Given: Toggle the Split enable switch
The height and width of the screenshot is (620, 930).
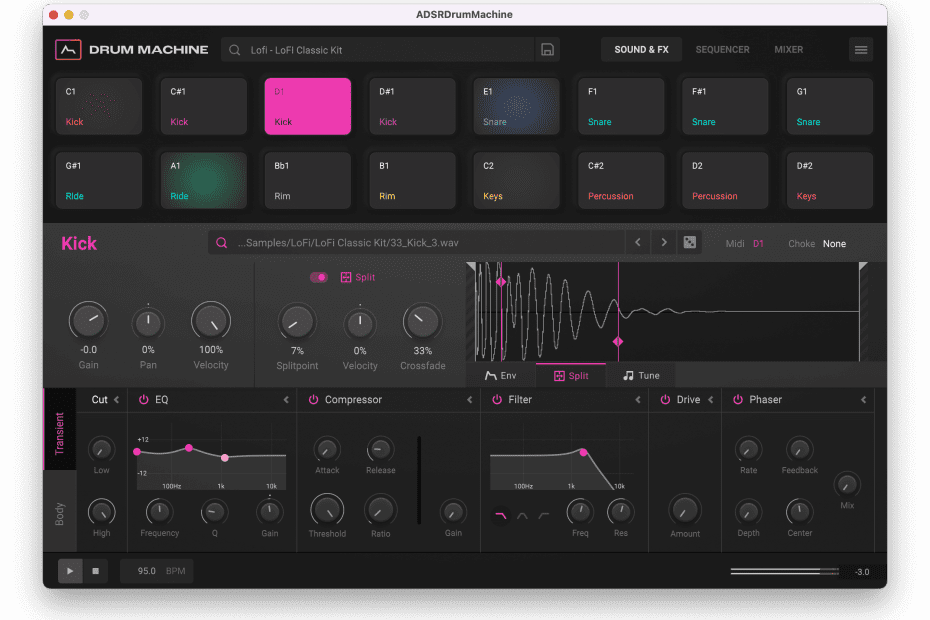Looking at the screenshot, I should (x=319, y=277).
